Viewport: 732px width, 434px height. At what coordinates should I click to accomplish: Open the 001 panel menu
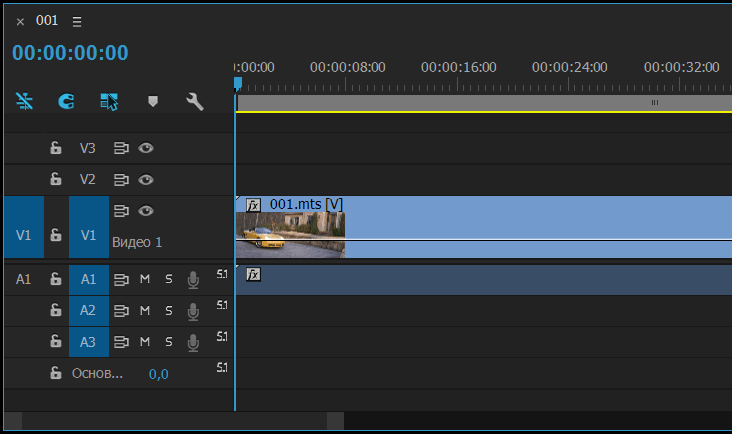click(x=77, y=21)
